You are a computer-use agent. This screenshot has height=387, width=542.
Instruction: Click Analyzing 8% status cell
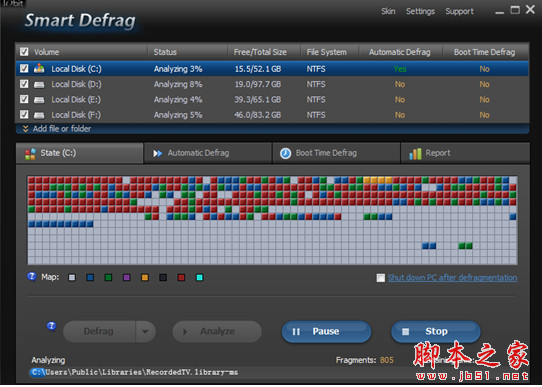tap(178, 84)
